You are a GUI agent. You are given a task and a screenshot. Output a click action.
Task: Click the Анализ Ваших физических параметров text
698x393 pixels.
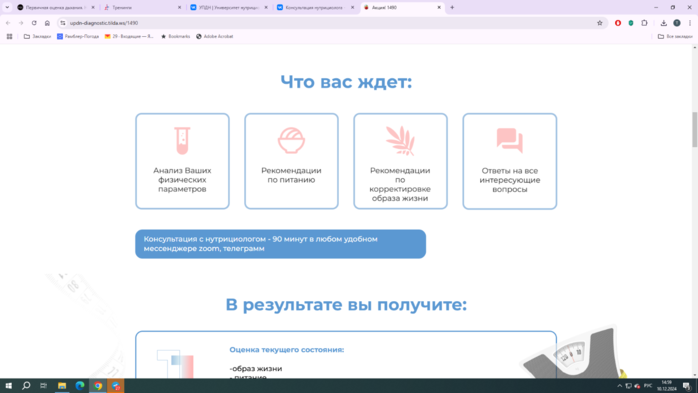(182, 180)
